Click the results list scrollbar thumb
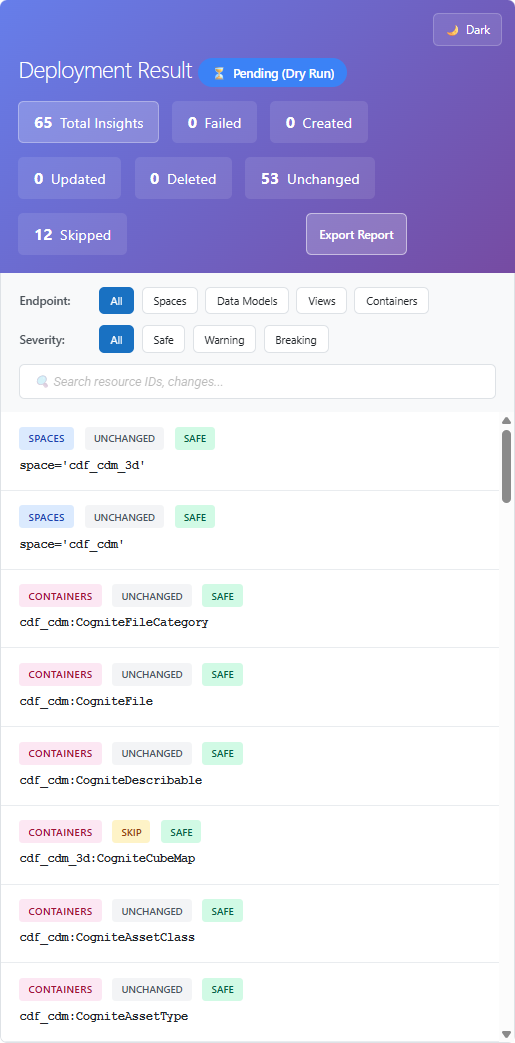 (x=506, y=466)
